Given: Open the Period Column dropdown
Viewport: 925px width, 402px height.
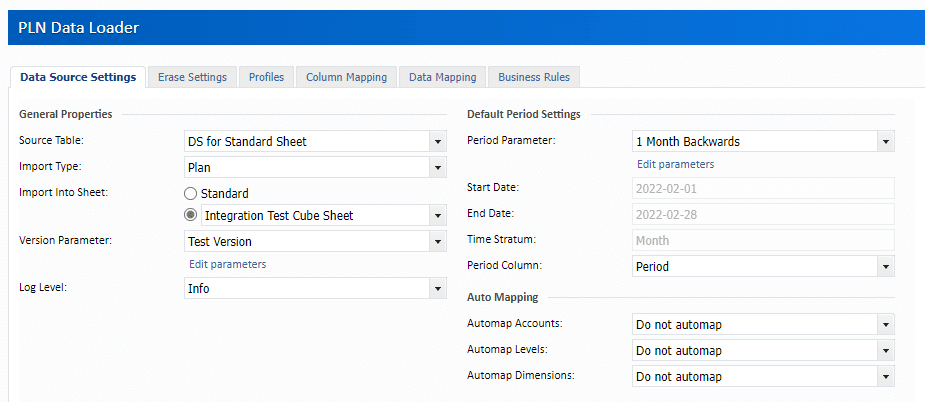Looking at the screenshot, I should 885,267.
